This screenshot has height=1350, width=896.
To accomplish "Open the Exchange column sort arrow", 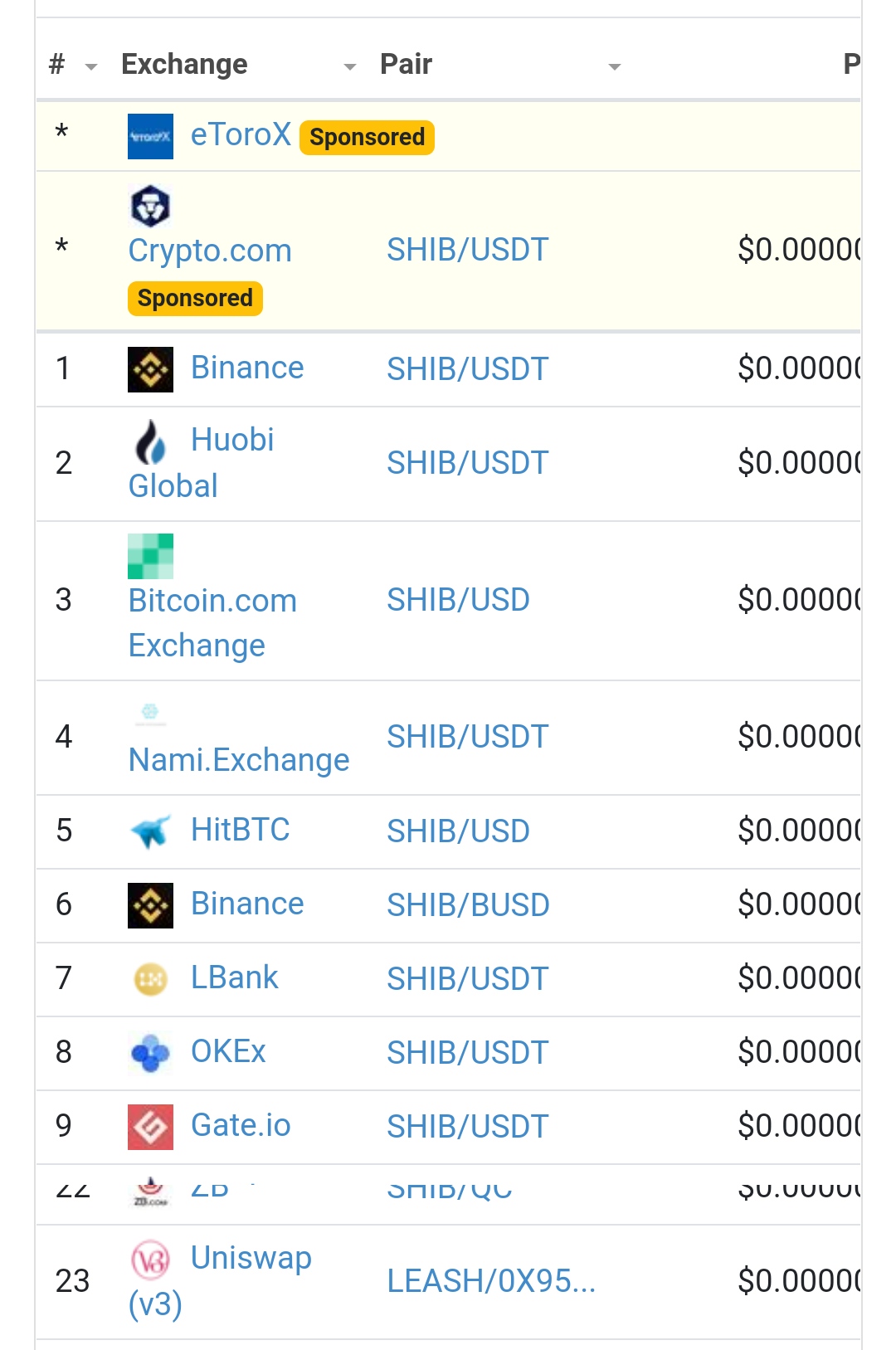I will tap(350, 66).
